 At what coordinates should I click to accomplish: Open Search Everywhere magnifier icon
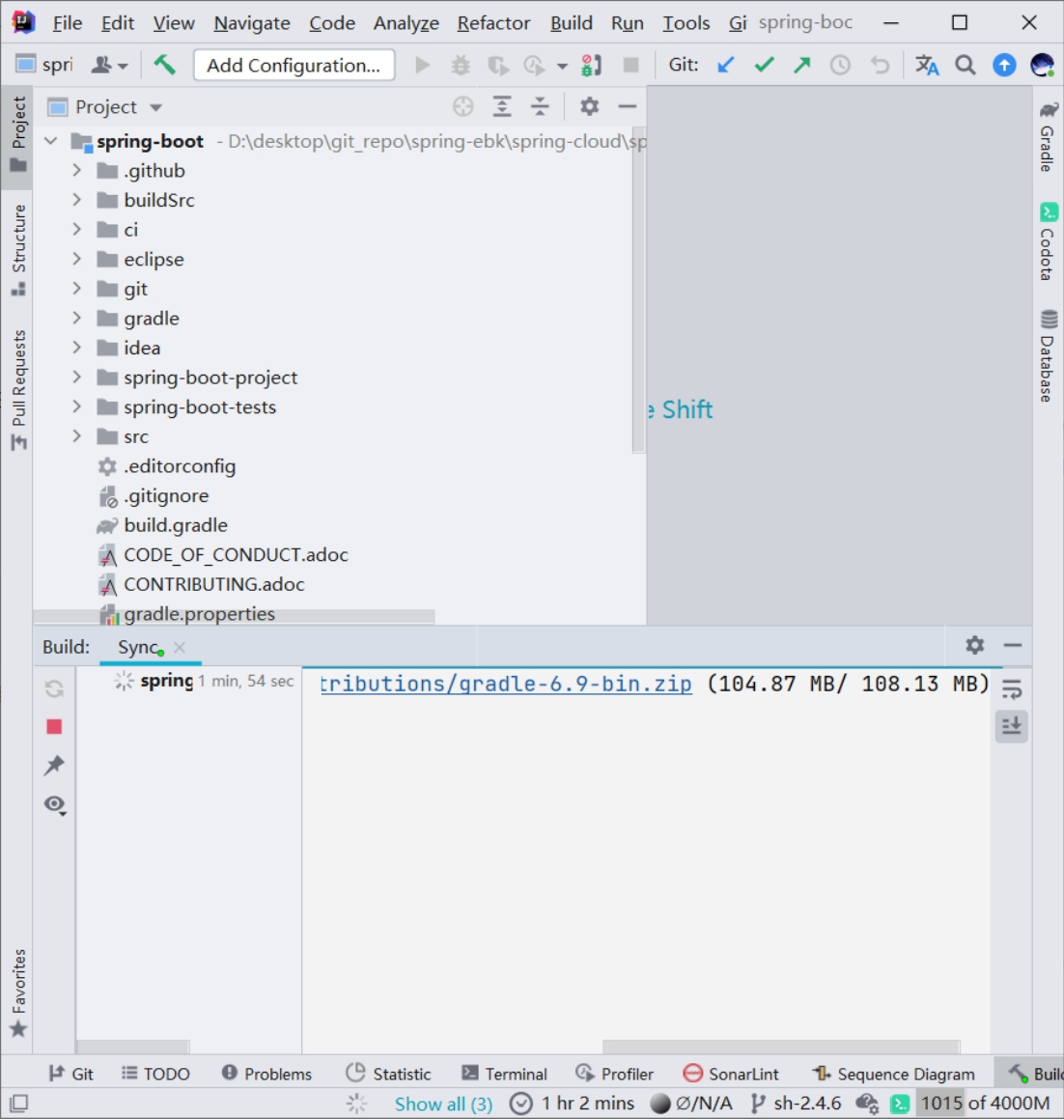[966, 65]
